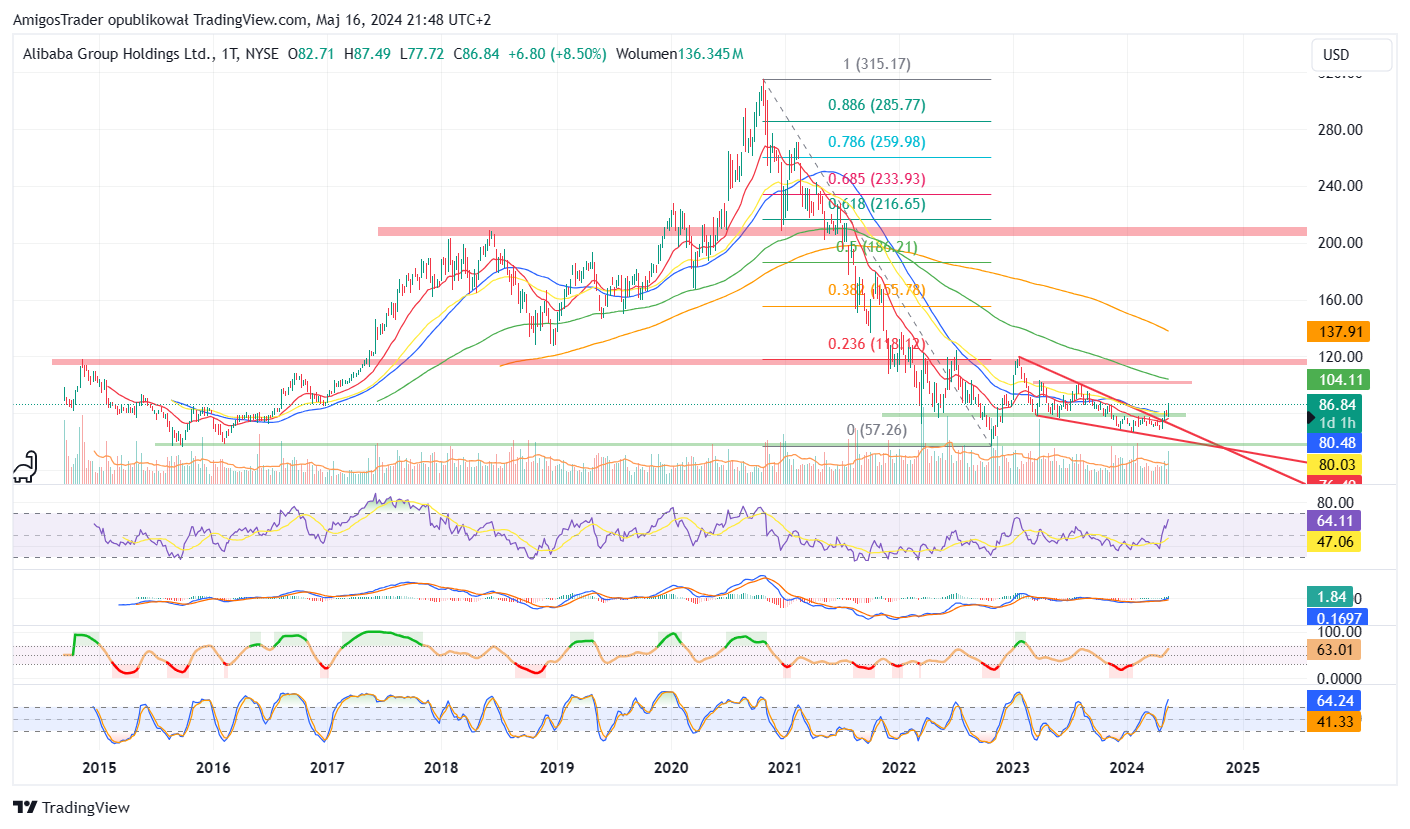Viewport: 1410px width, 829px height.
Task: Click the open value O82.71
Action: click(311, 53)
